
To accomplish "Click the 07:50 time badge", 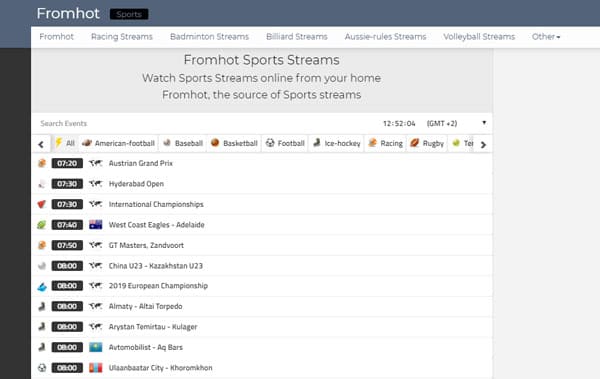I will (67, 245).
